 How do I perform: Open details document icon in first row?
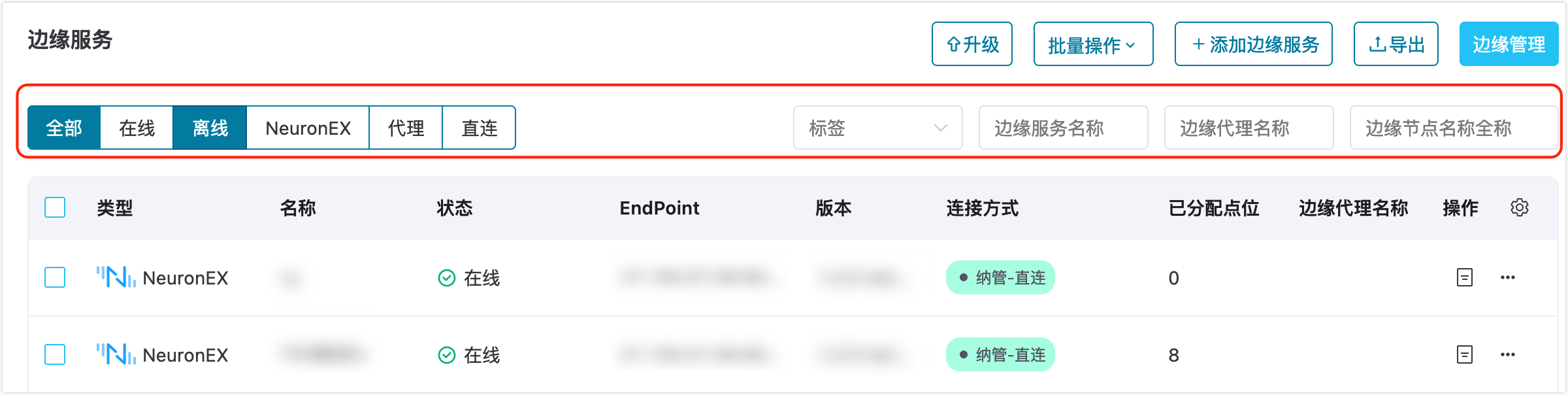tap(1465, 278)
